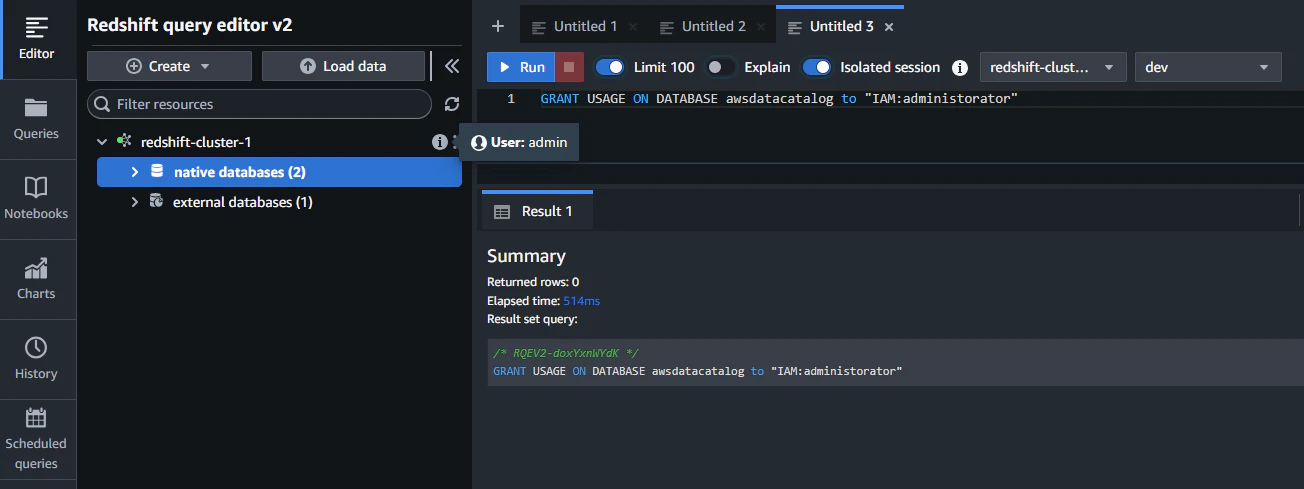The height and width of the screenshot is (489, 1304).
Task: Open the Editor sidebar section
Action: coord(37,39)
